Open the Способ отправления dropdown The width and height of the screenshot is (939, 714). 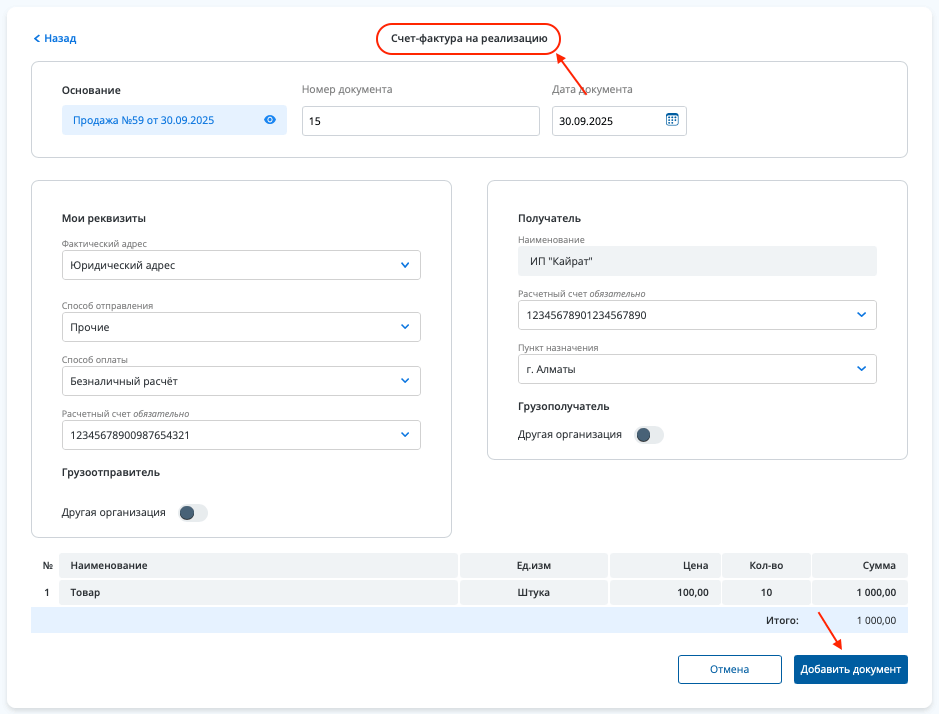404,327
